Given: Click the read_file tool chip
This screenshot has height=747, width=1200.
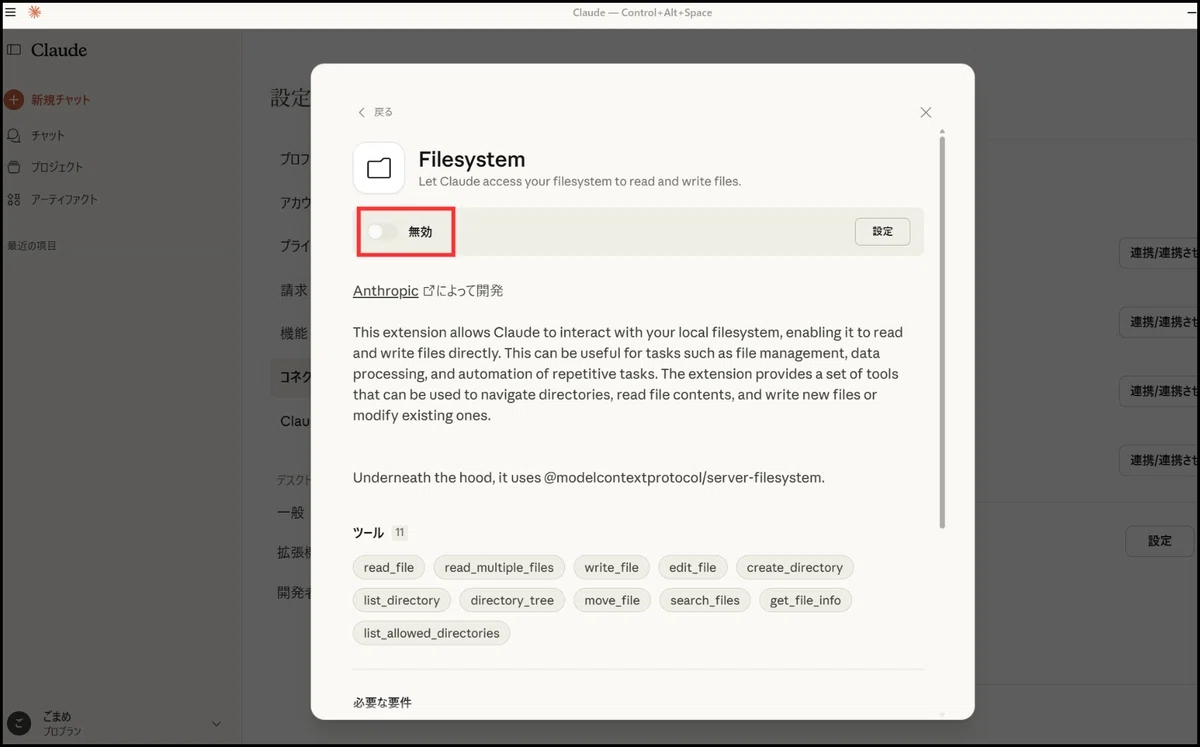Looking at the screenshot, I should (389, 567).
